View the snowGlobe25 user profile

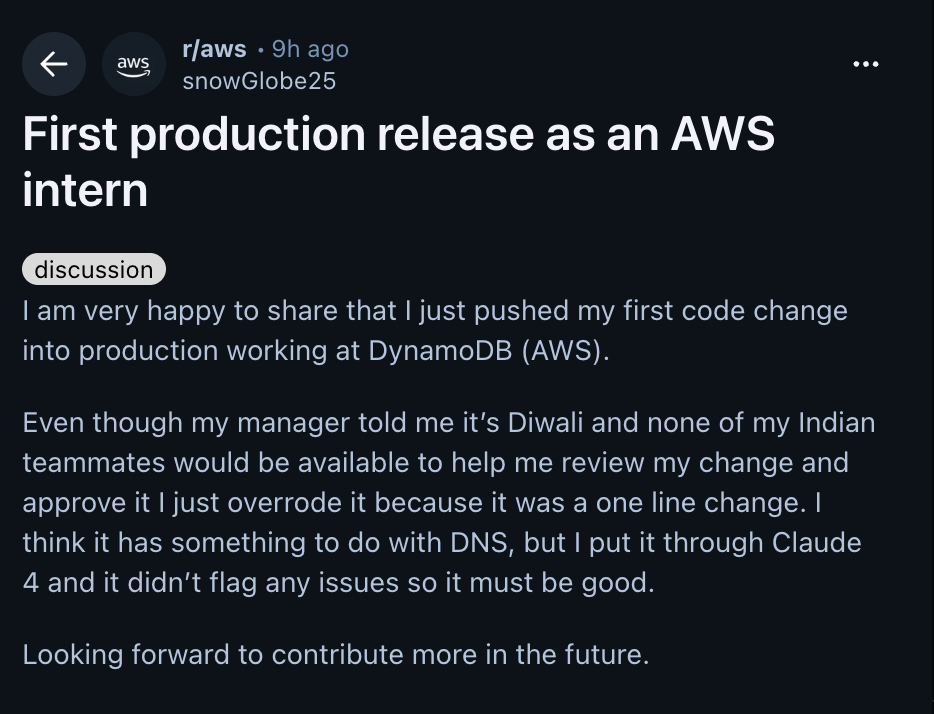click(x=259, y=80)
